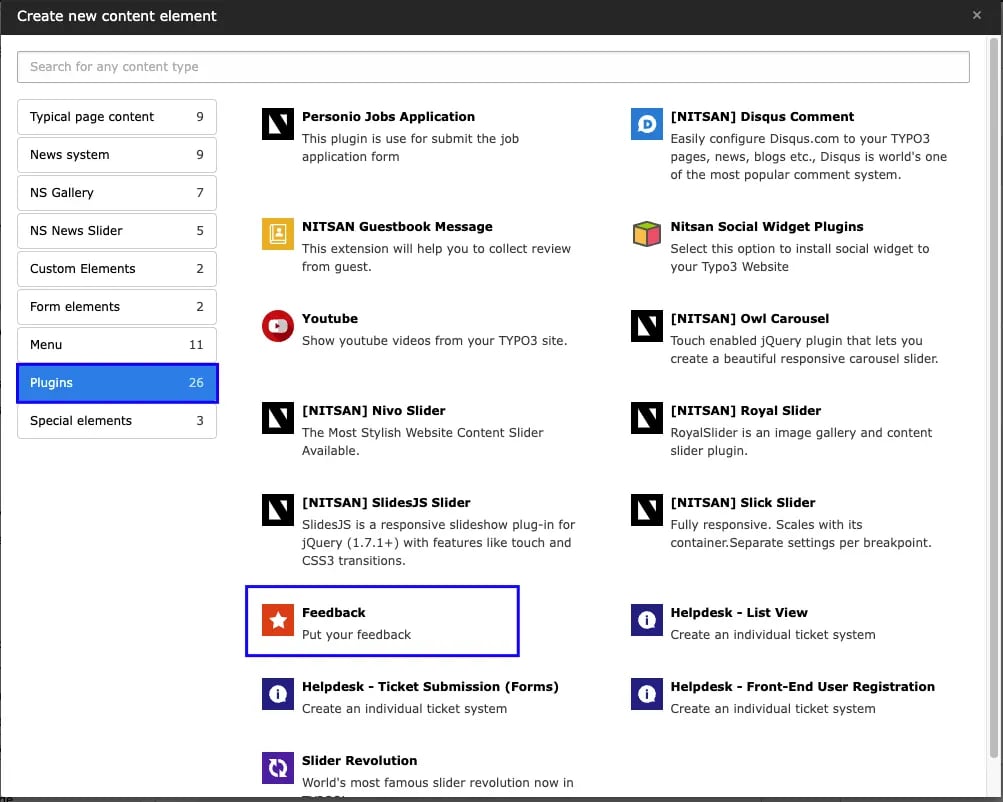Choose the Helpdesk - List View title
Viewport: 1003px width, 802px height.
tap(739, 613)
